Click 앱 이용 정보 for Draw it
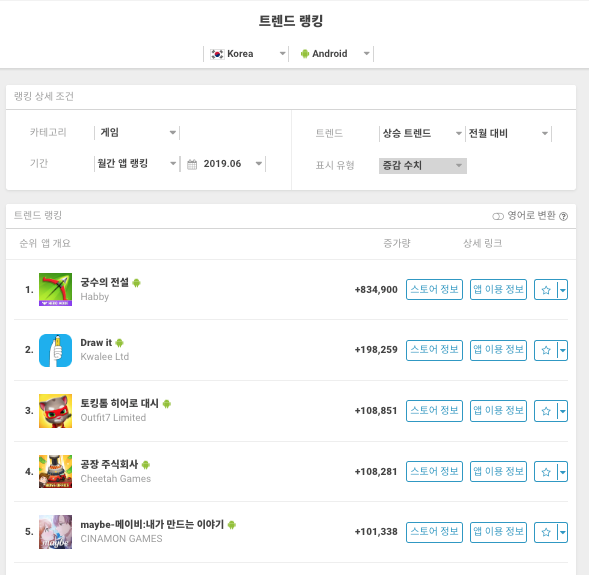The width and height of the screenshot is (589, 575). [x=498, y=350]
